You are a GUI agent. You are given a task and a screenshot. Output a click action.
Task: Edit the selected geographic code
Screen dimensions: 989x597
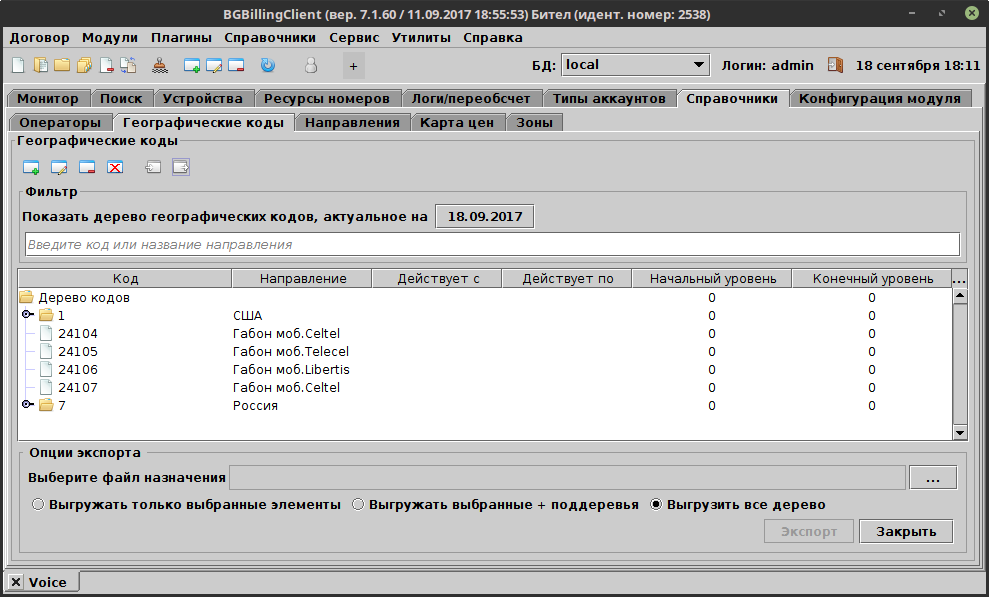(59, 167)
